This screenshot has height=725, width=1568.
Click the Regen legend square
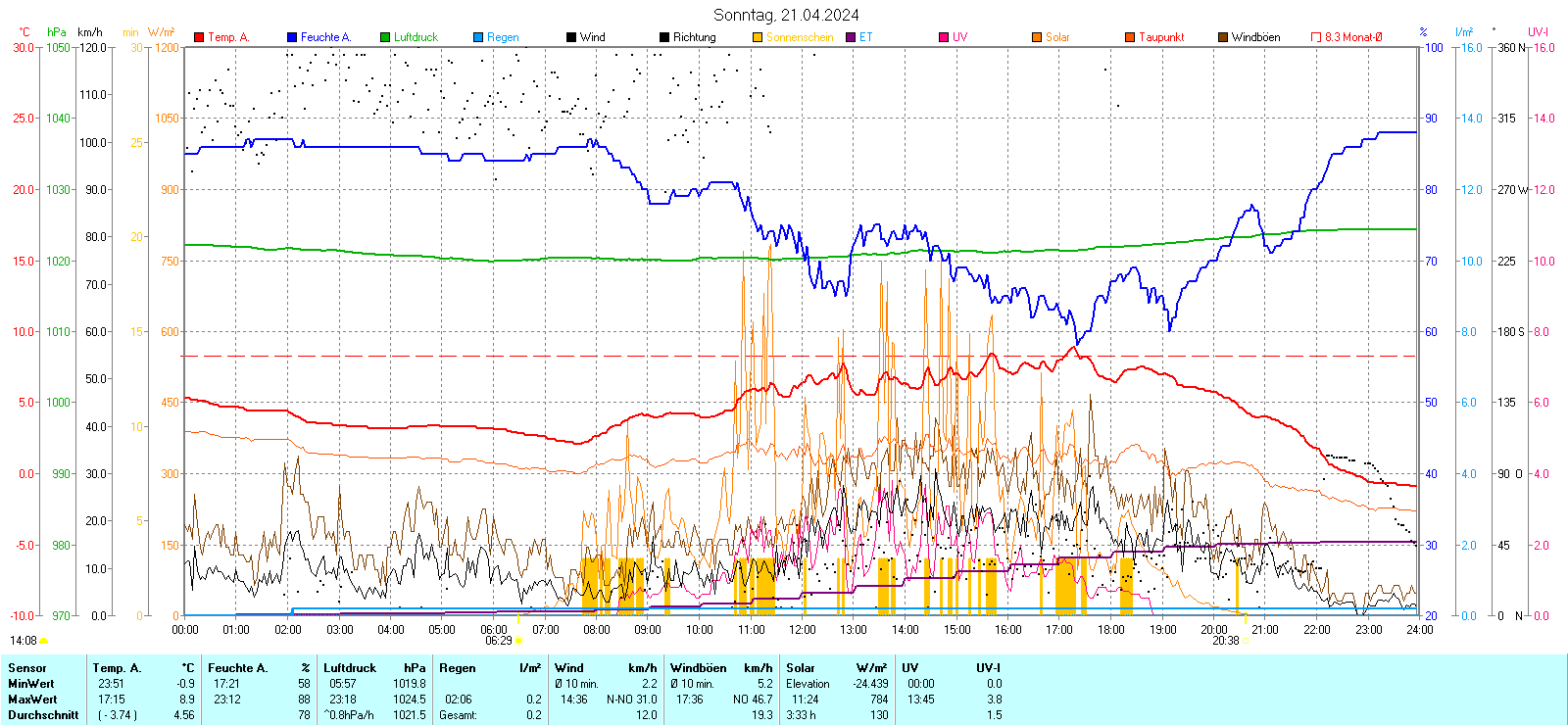coord(478,37)
